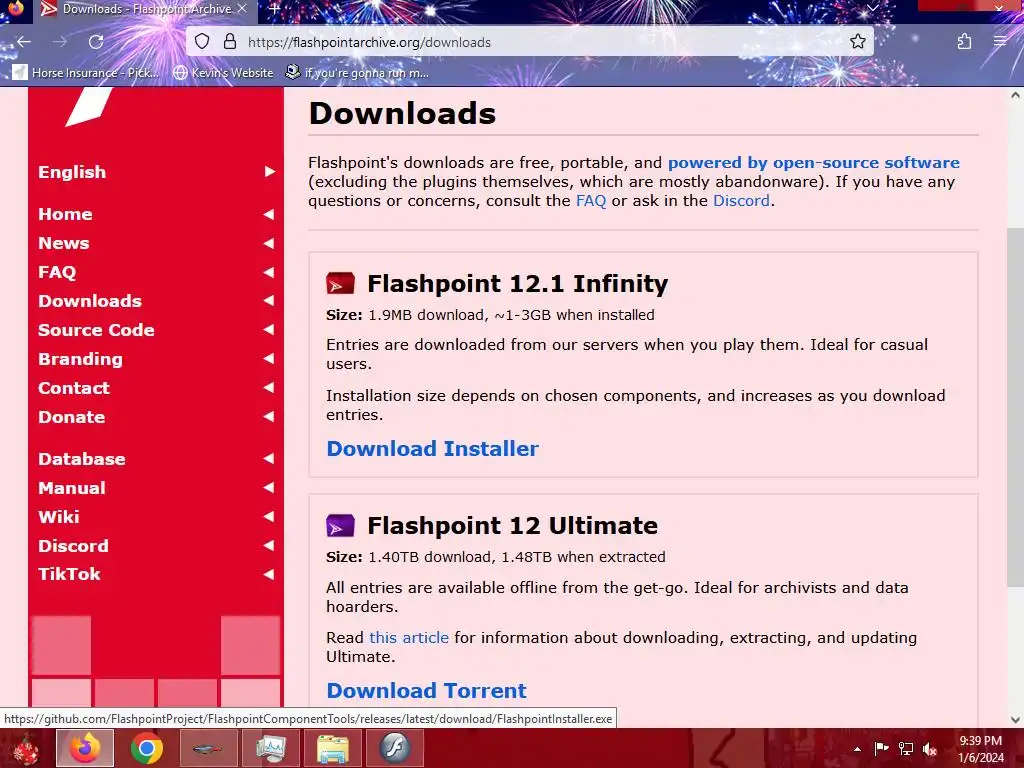Viewport: 1024px width, 768px height.
Task: Open the system monitor taskbar icon
Action: tap(271, 748)
